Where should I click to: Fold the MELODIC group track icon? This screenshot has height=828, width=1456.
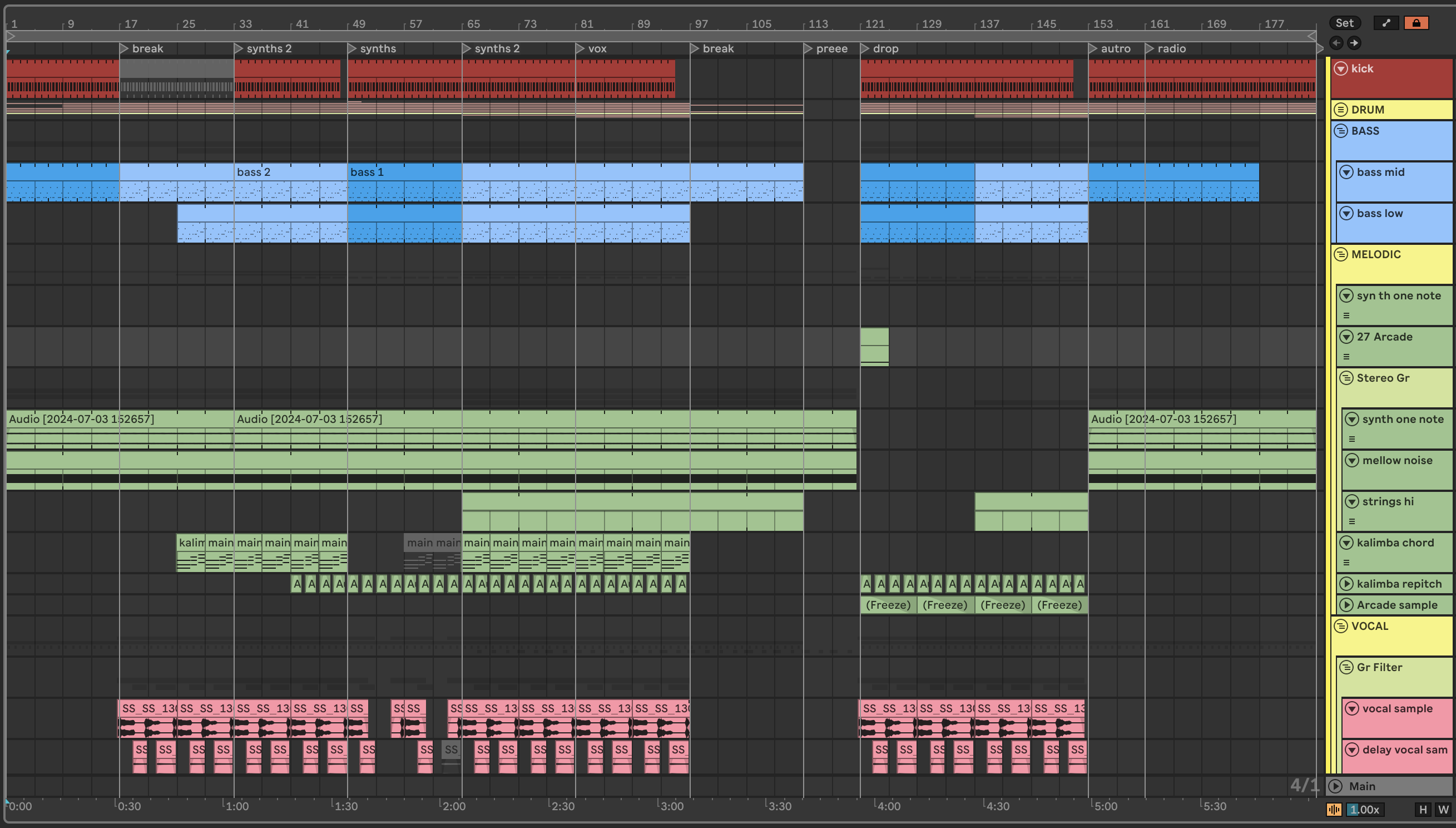1341,254
